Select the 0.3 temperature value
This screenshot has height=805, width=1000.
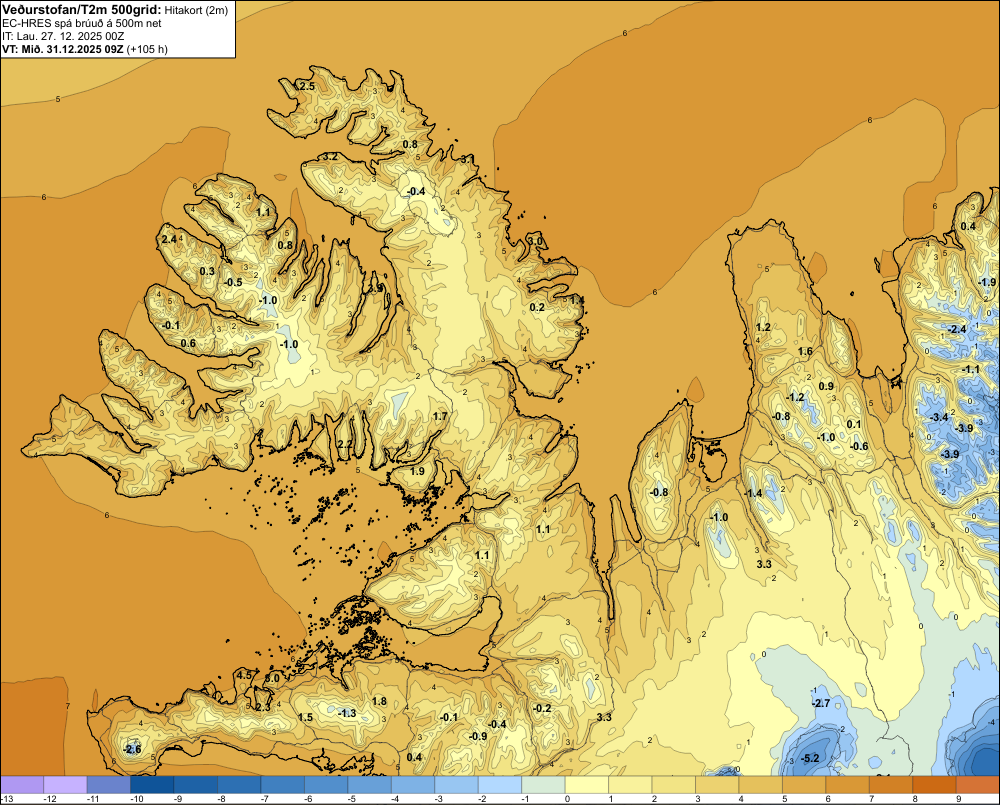tap(207, 271)
